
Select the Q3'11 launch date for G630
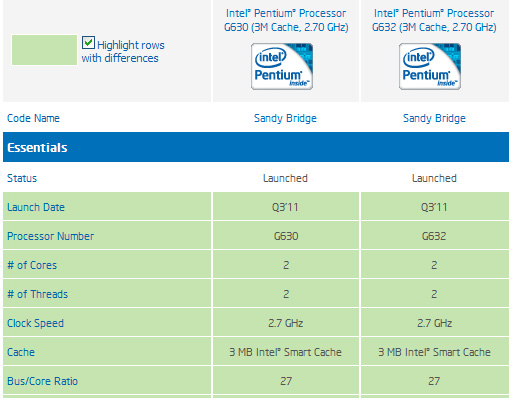285,207
